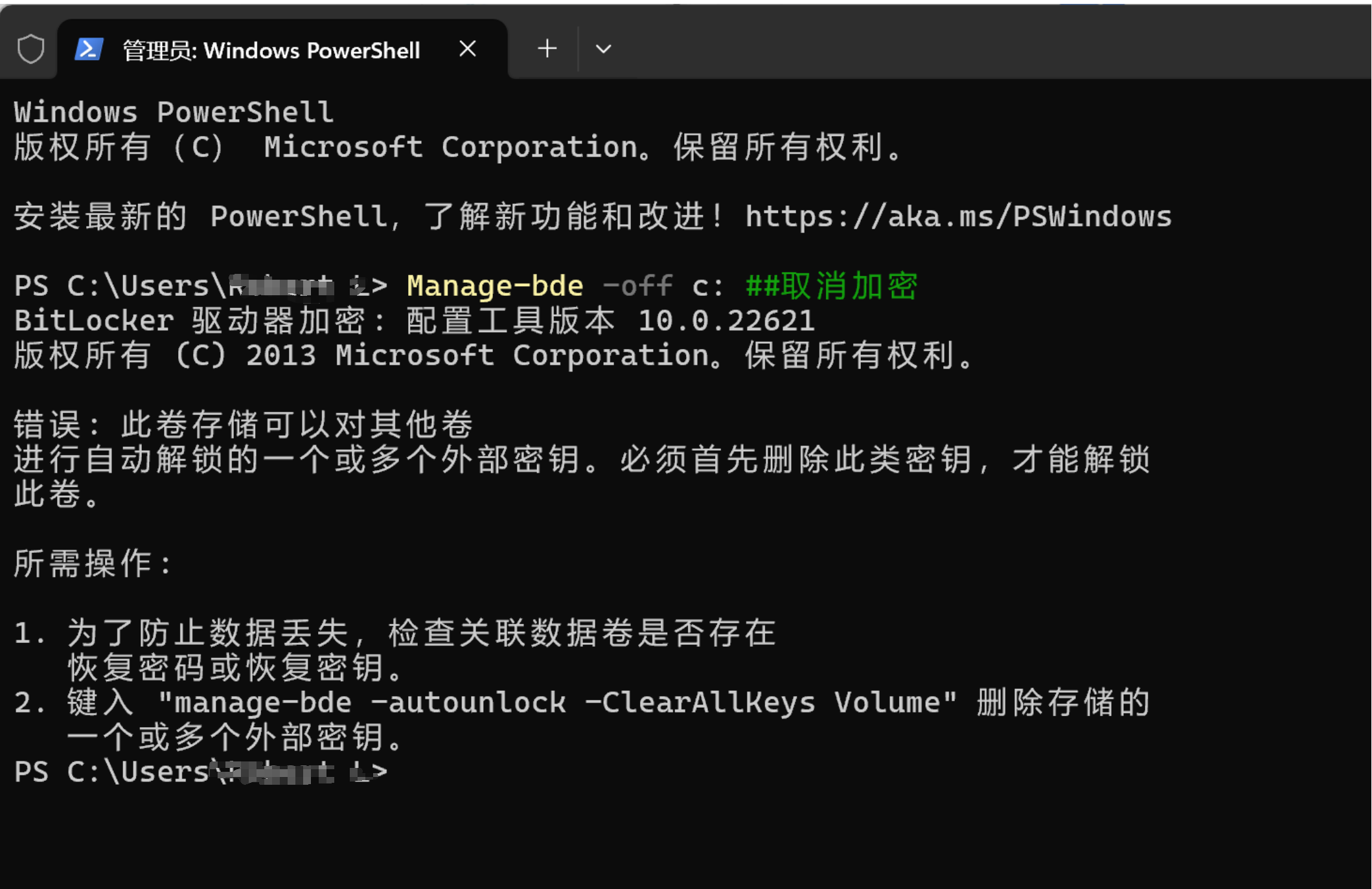The image size is (1372, 889).
Task: Highlight the BitLocker 驱动器加密 version line
Action: [415, 321]
